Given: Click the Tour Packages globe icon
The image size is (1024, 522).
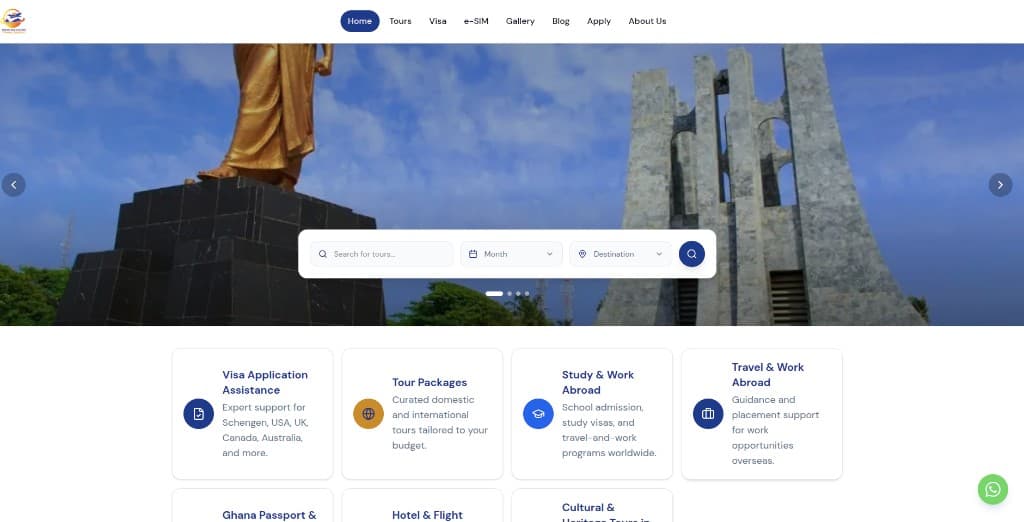Looking at the screenshot, I should [x=368, y=414].
